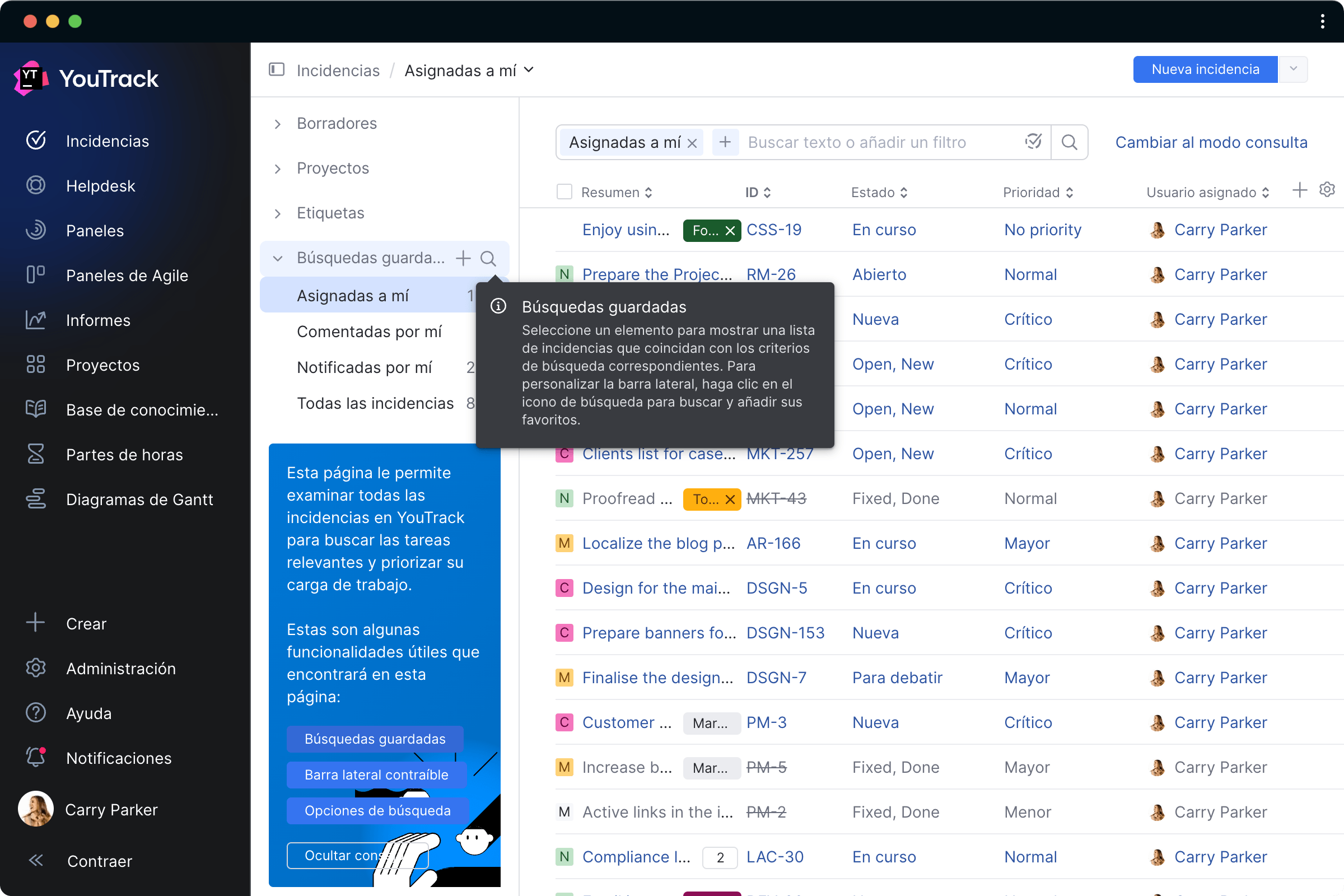The width and height of the screenshot is (1344, 896).
Task: Click the Incidencias sidebar icon
Action: (x=35, y=141)
